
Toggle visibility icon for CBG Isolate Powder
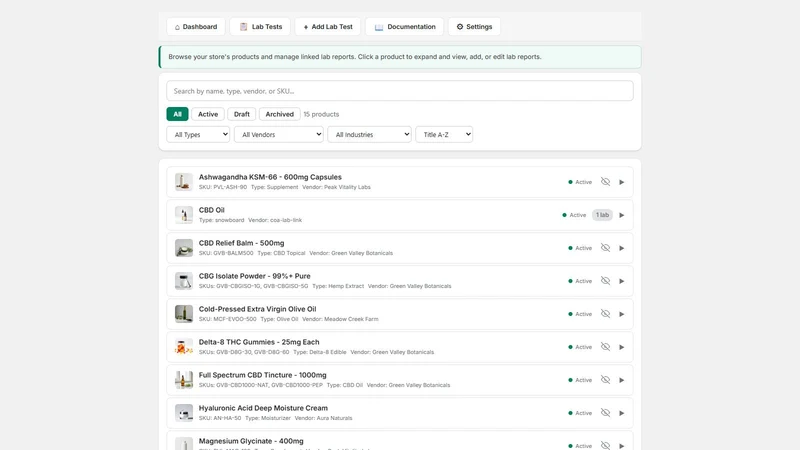point(605,281)
